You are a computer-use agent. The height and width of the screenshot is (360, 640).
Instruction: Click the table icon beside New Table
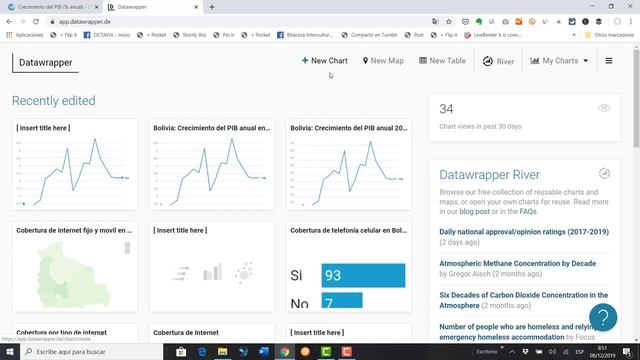[x=423, y=60]
